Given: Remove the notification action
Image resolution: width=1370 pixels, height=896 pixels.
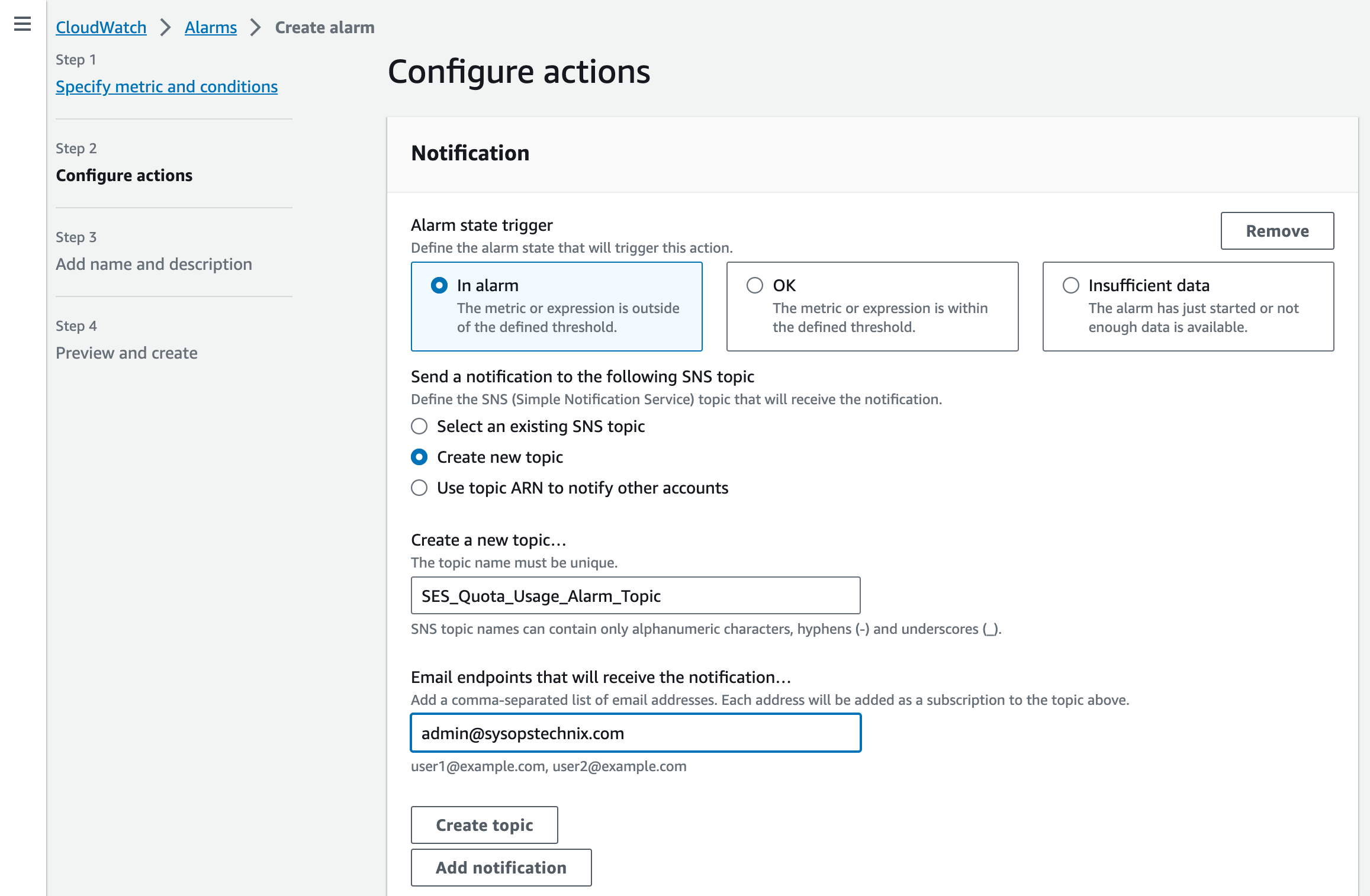Looking at the screenshot, I should tap(1277, 231).
